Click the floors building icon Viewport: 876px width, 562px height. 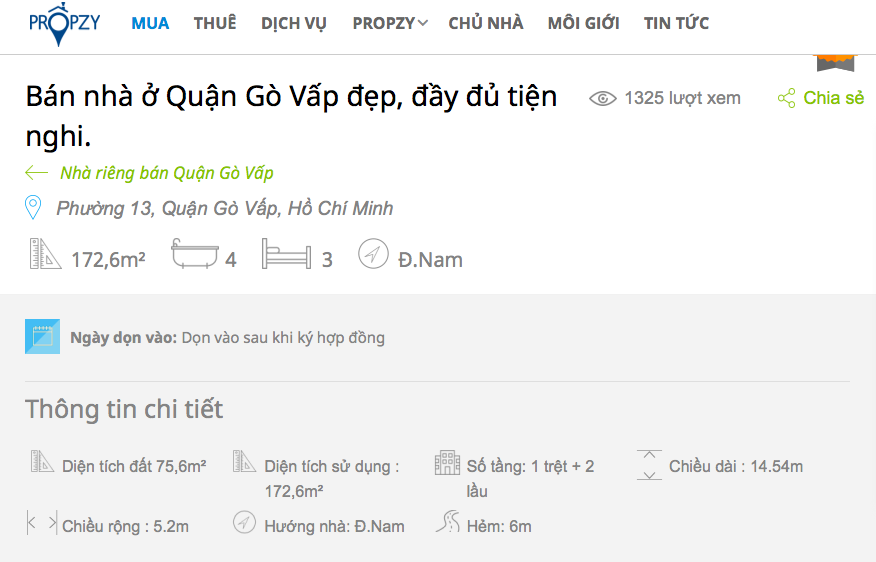click(447, 463)
